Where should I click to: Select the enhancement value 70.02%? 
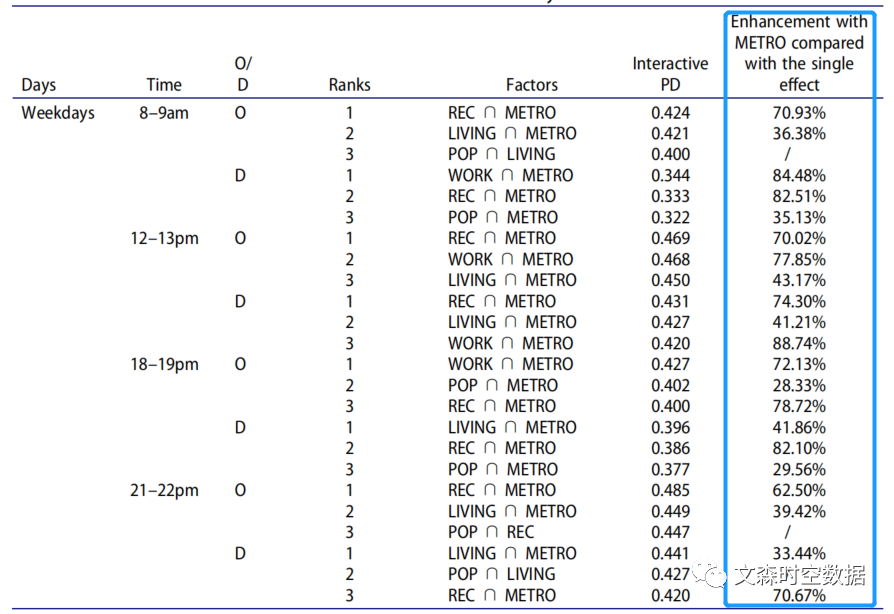coord(799,238)
